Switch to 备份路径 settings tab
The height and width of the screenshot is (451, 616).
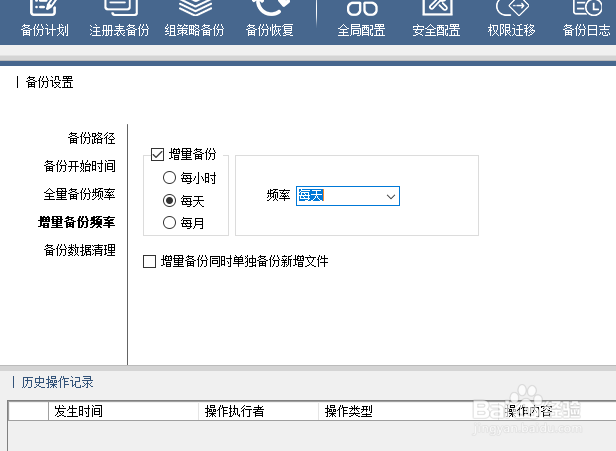[92, 138]
